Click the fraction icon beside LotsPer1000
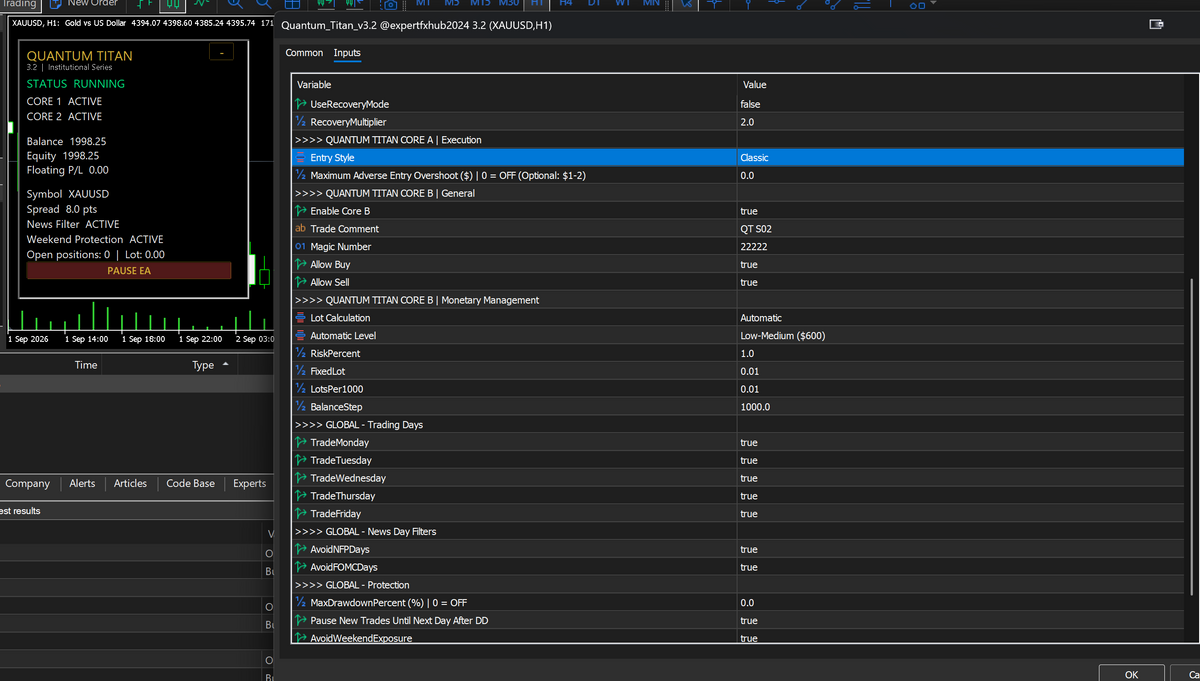 point(301,389)
